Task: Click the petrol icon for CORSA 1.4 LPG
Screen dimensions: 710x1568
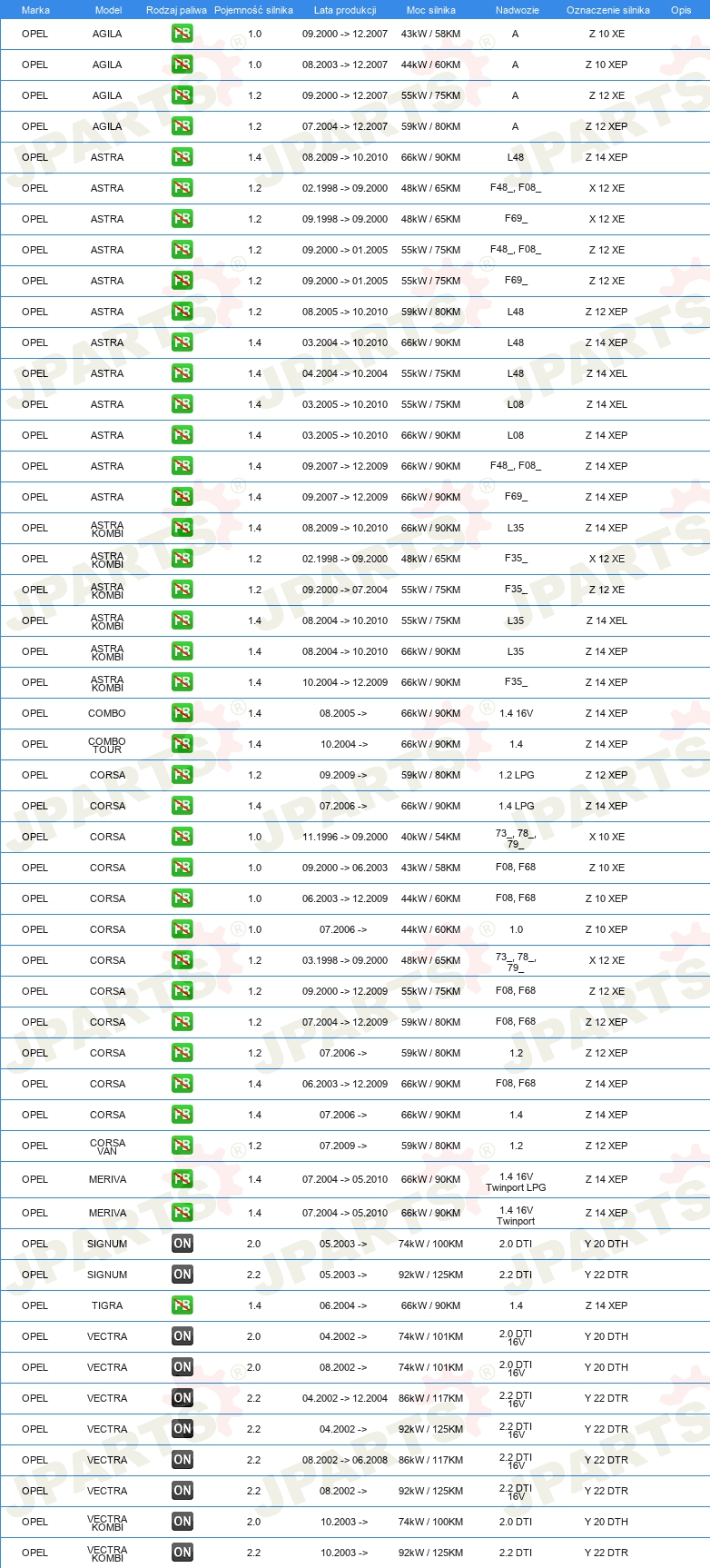Action: pyautogui.click(x=182, y=806)
